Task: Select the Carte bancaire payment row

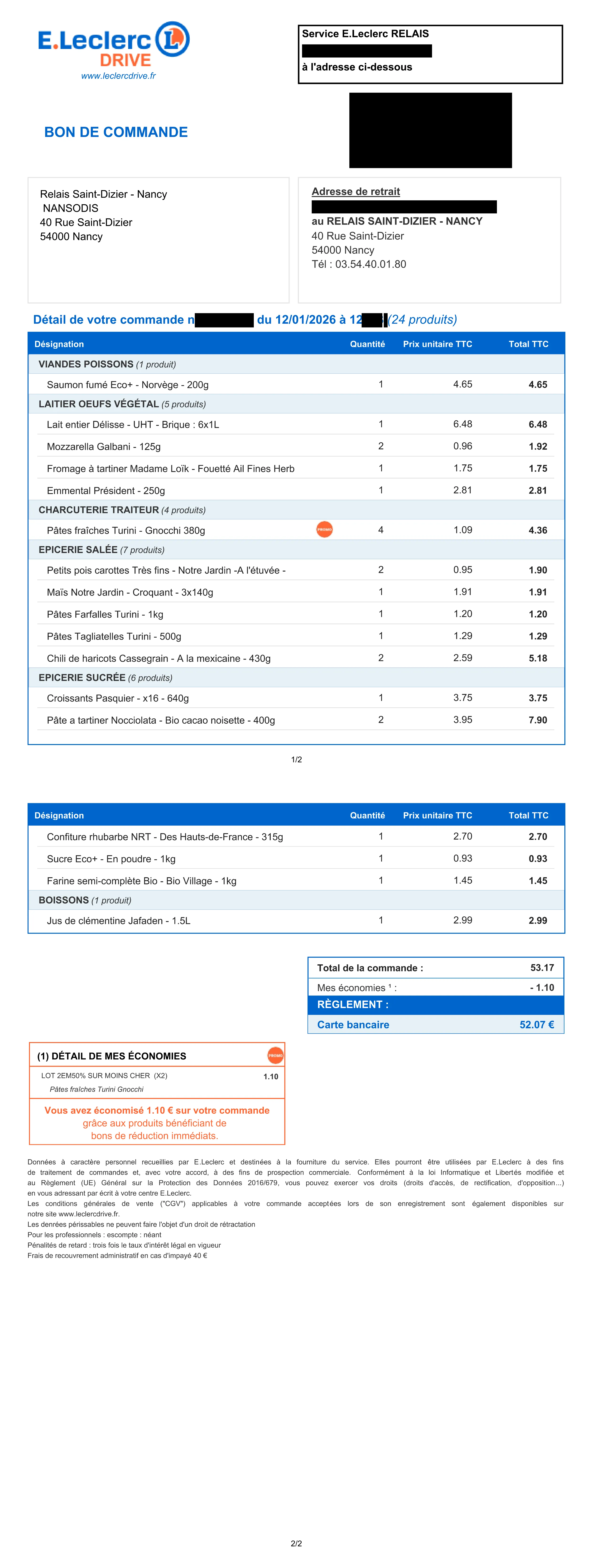Action: click(x=436, y=1024)
